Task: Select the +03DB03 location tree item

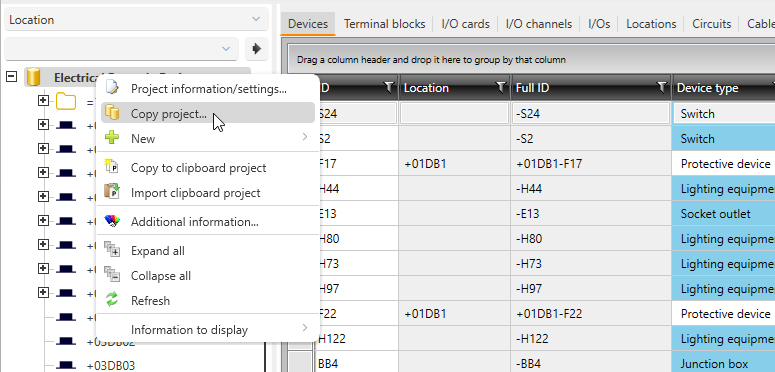Action: (x=111, y=366)
